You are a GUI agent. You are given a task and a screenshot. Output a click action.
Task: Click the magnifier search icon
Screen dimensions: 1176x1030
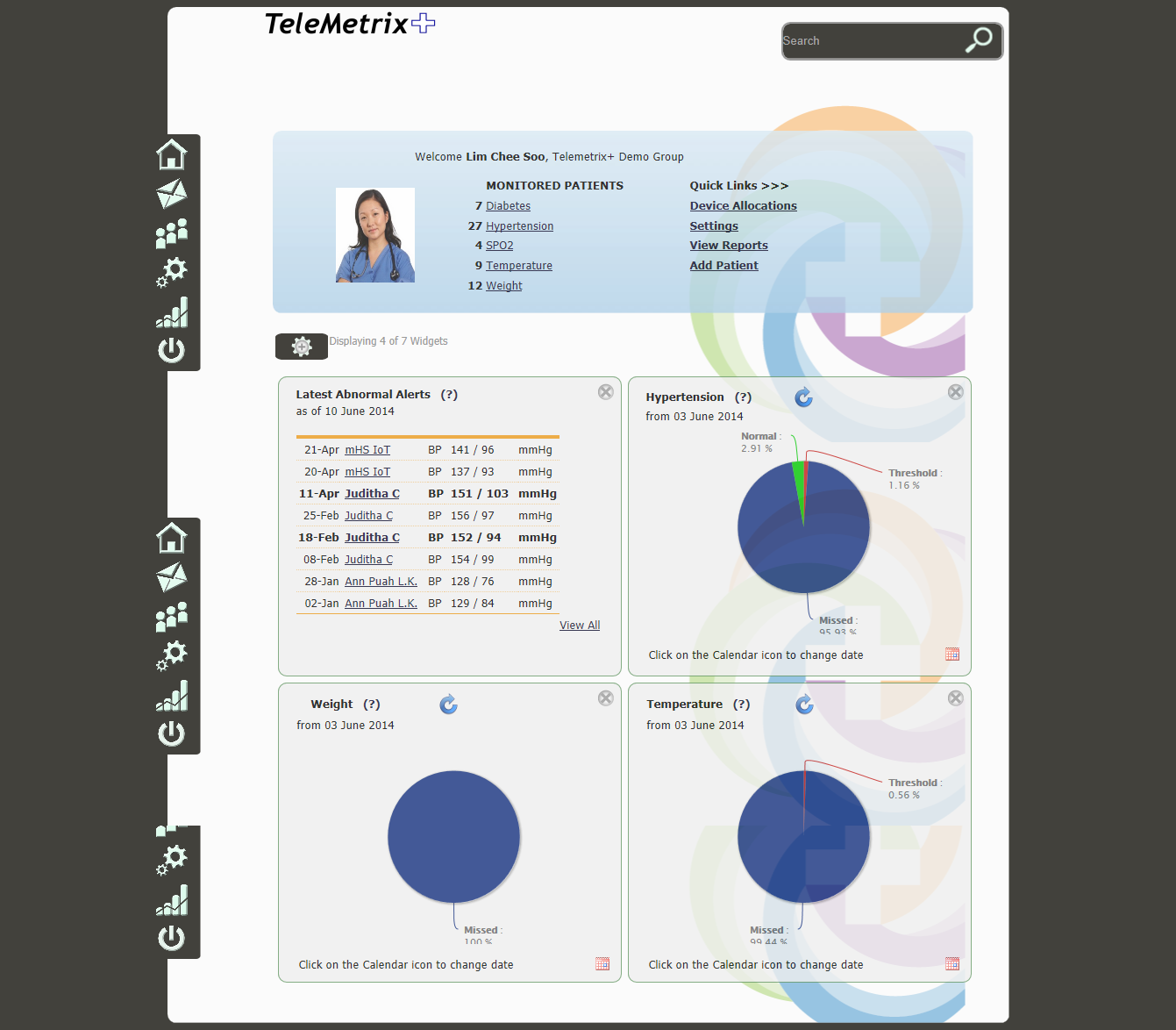tap(979, 39)
